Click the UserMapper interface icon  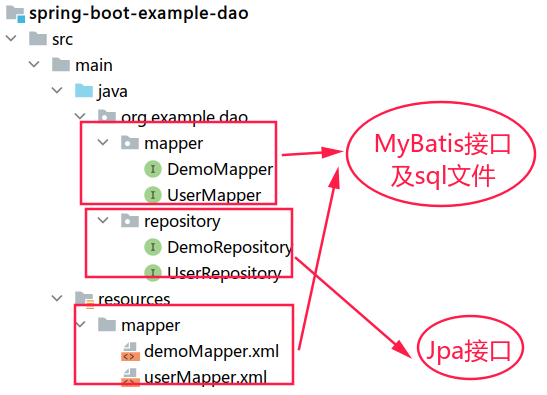pos(153,195)
